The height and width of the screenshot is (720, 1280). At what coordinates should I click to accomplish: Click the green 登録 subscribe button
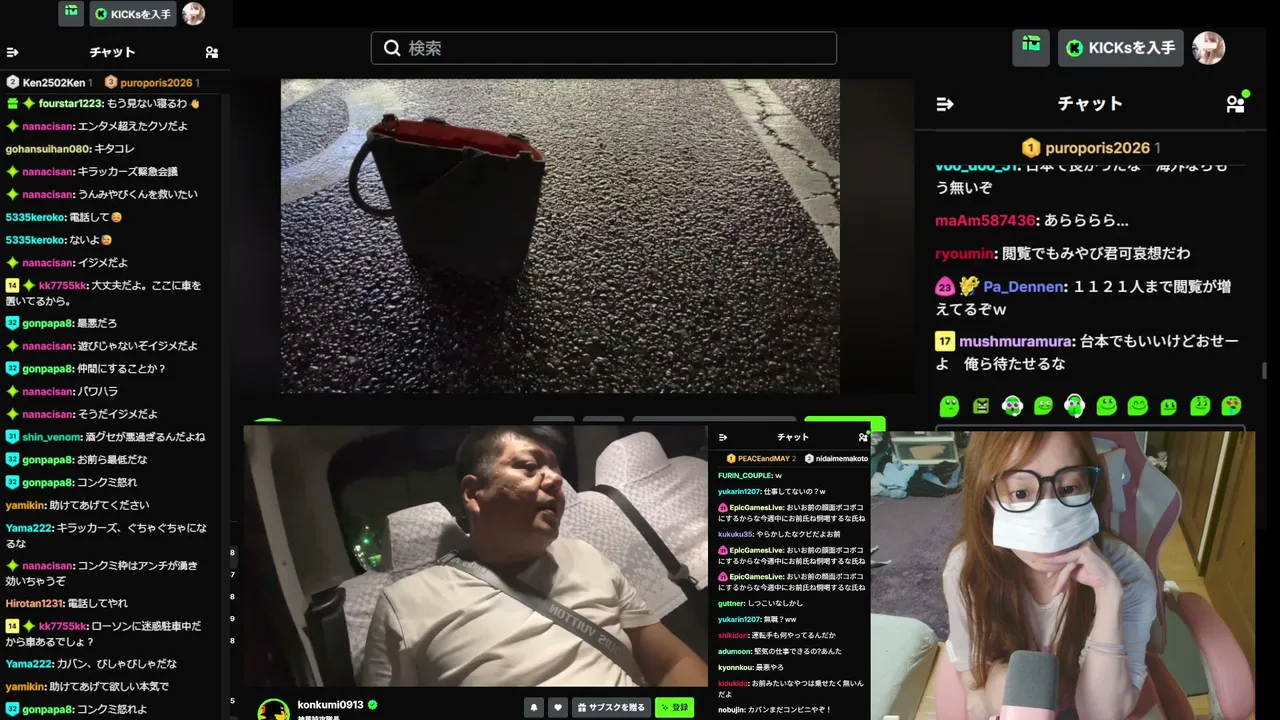pyautogui.click(x=675, y=708)
